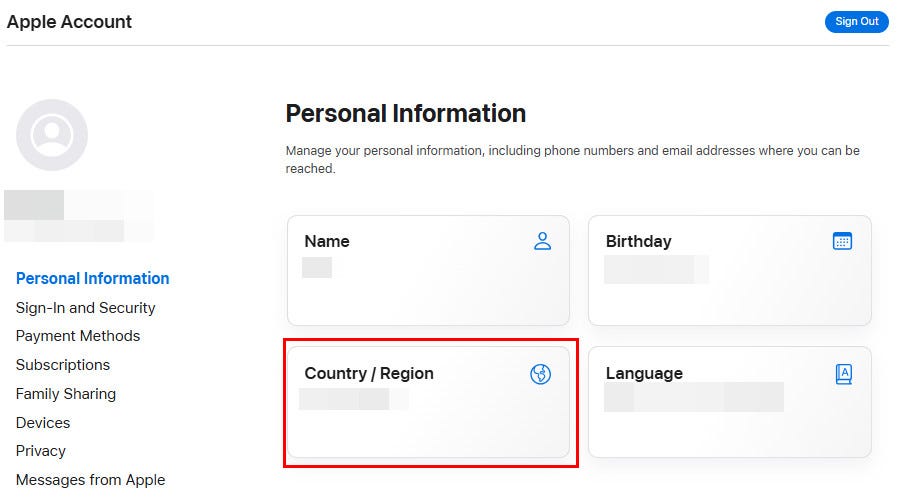Click the profile avatar picture

coord(52,135)
